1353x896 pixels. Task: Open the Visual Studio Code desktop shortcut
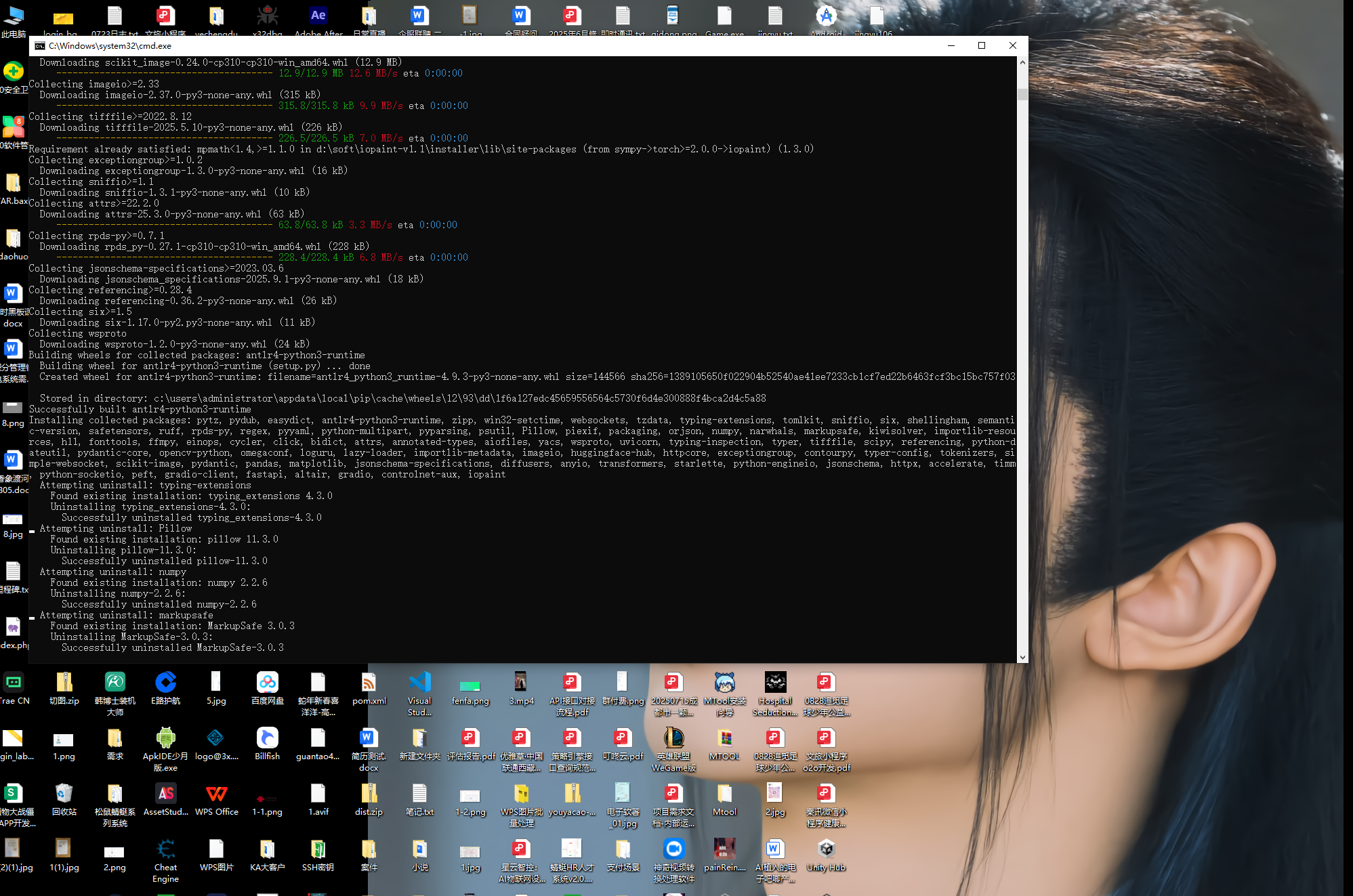point(419,683)
